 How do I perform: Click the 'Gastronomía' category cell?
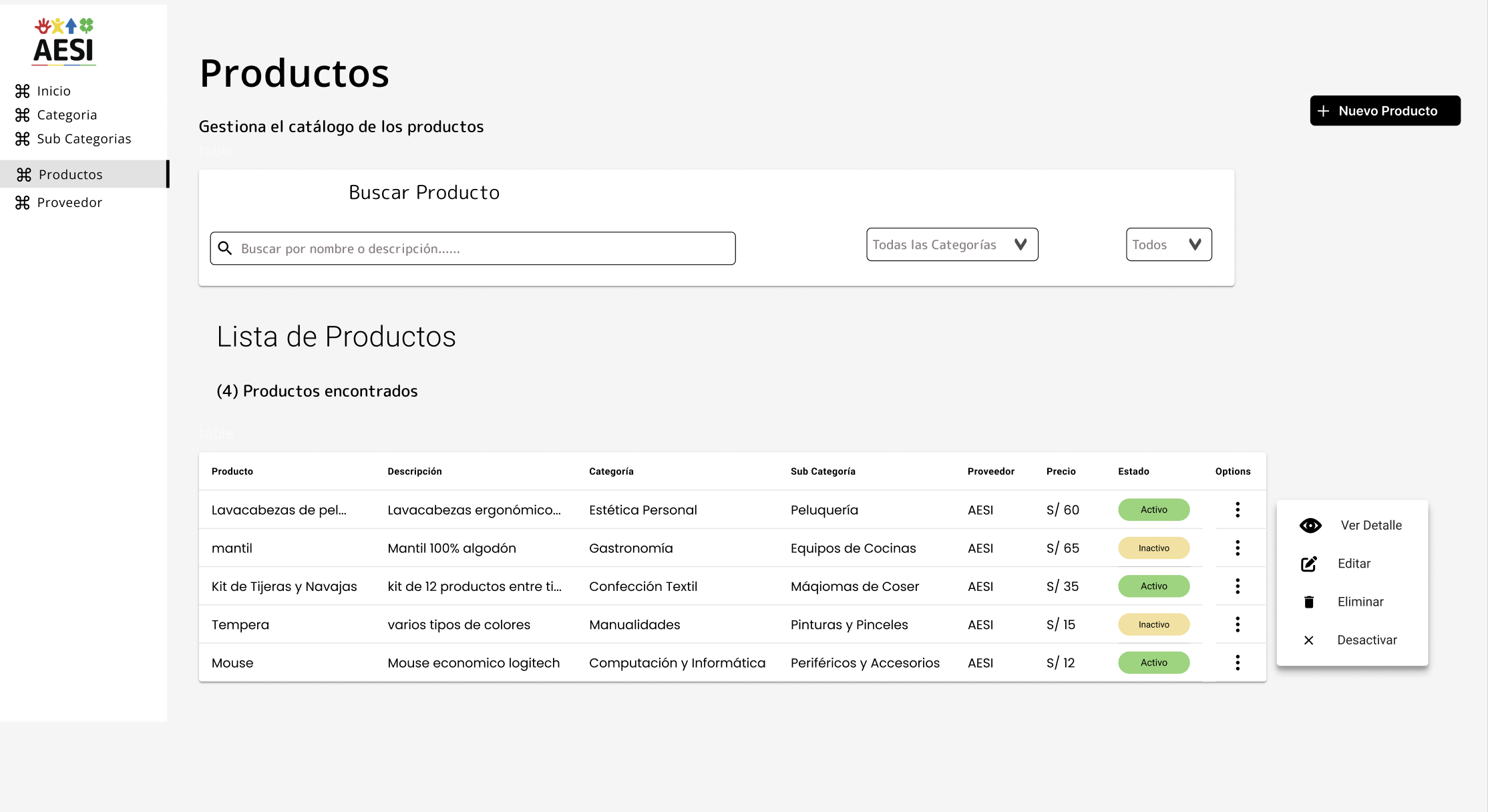click(x=631, y=548)
